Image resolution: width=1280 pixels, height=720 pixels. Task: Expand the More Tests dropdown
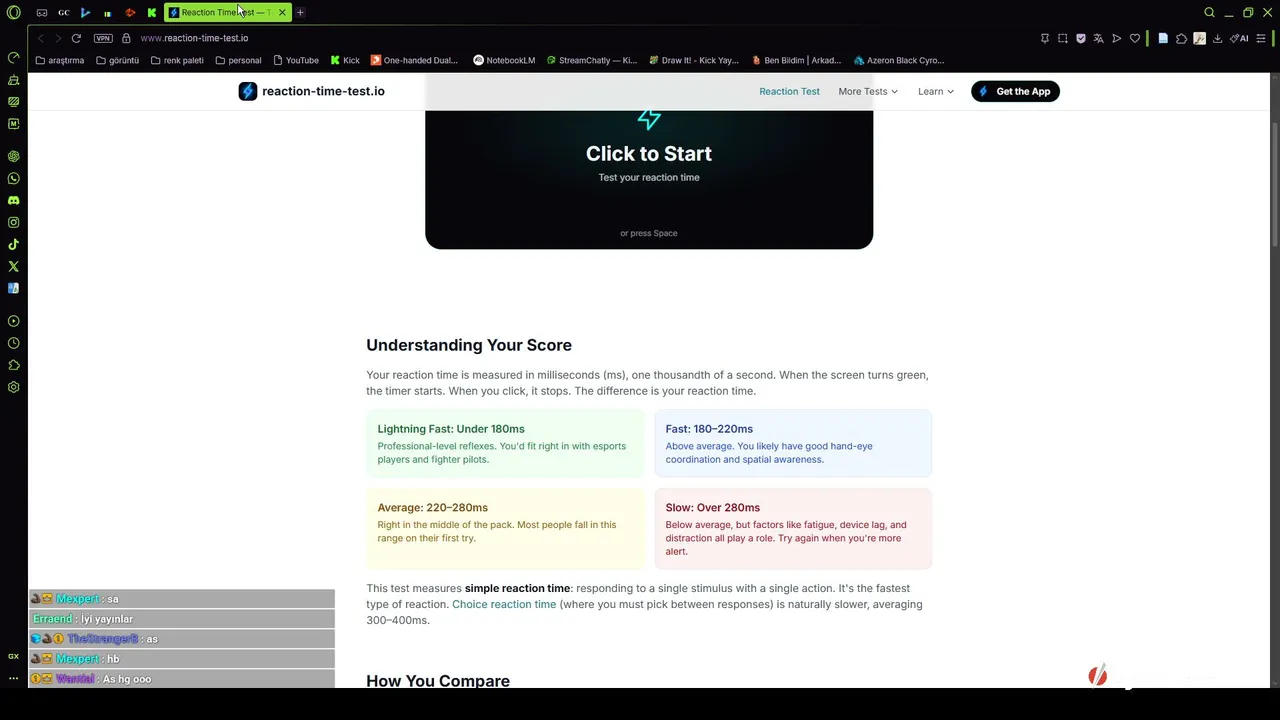pyautogui.click(x=868, y=91)
